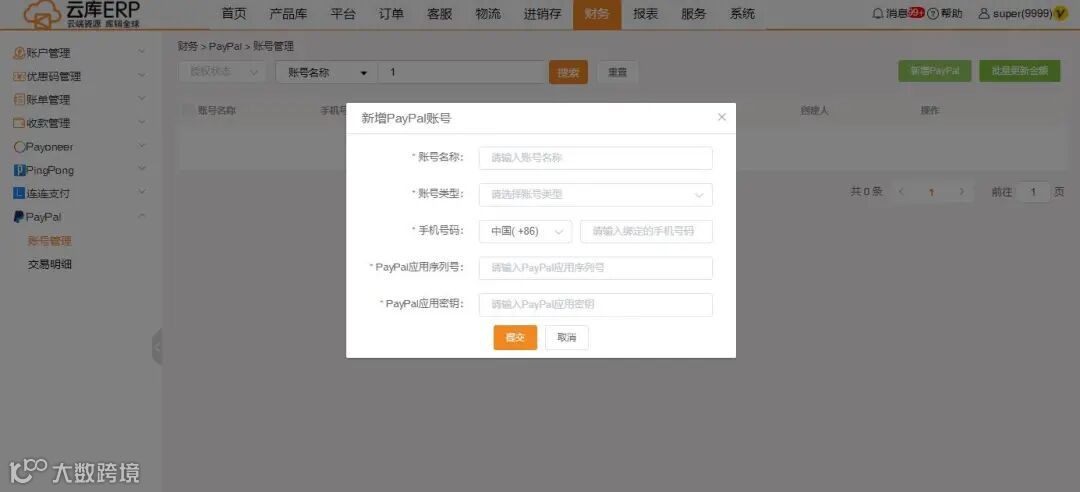The height and width of the screenshot is (492, 1080).
Task: Select 账号管理 in the sidebar
Action: coord(50,241)
